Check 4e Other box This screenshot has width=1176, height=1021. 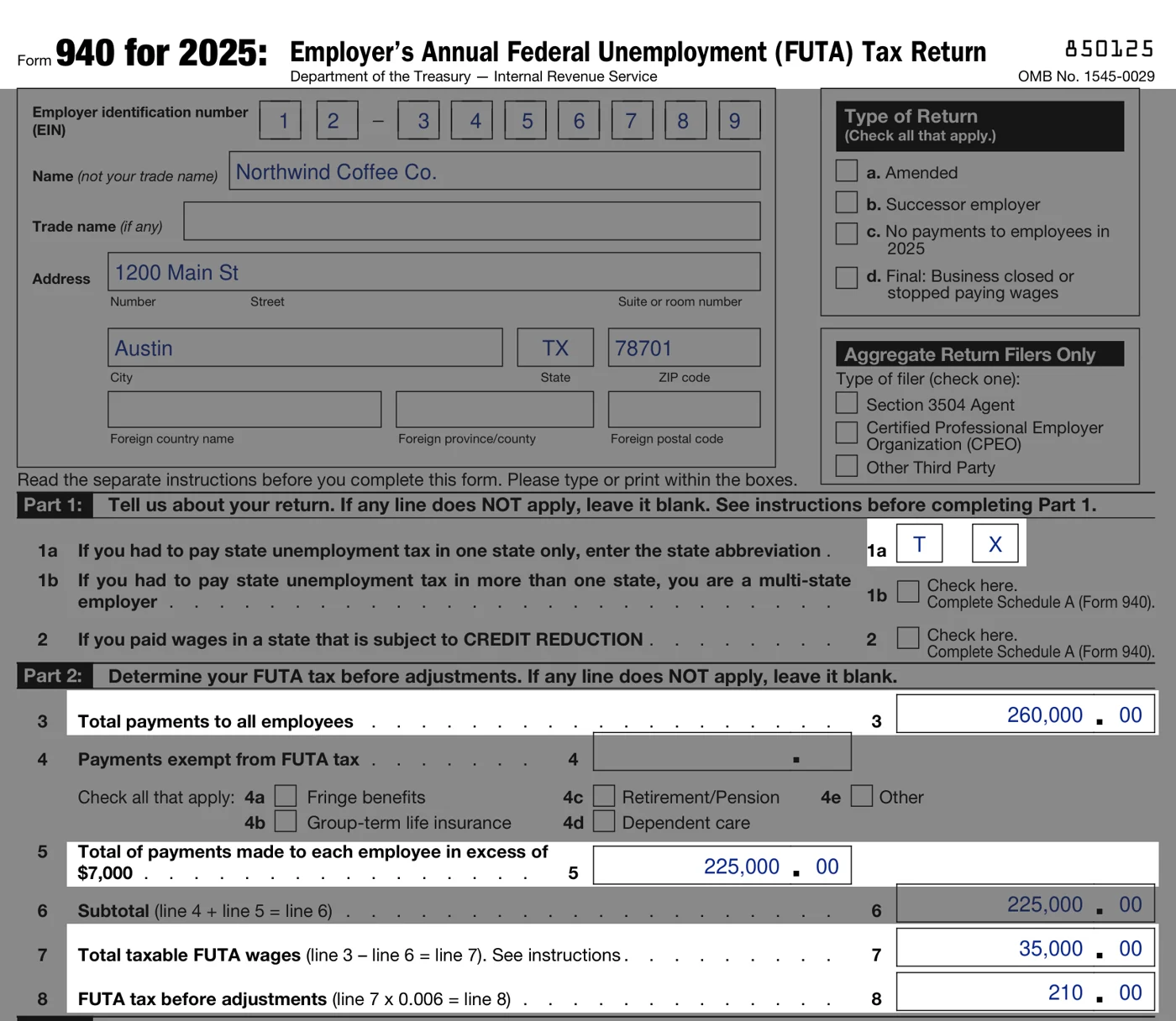pos(862,796)
